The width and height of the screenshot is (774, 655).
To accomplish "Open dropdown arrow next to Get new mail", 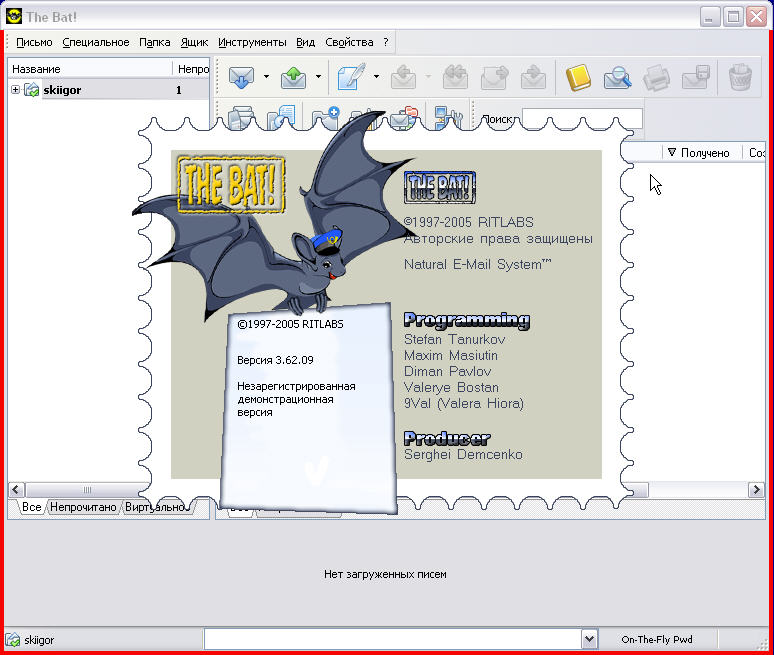I will (266, 77).
